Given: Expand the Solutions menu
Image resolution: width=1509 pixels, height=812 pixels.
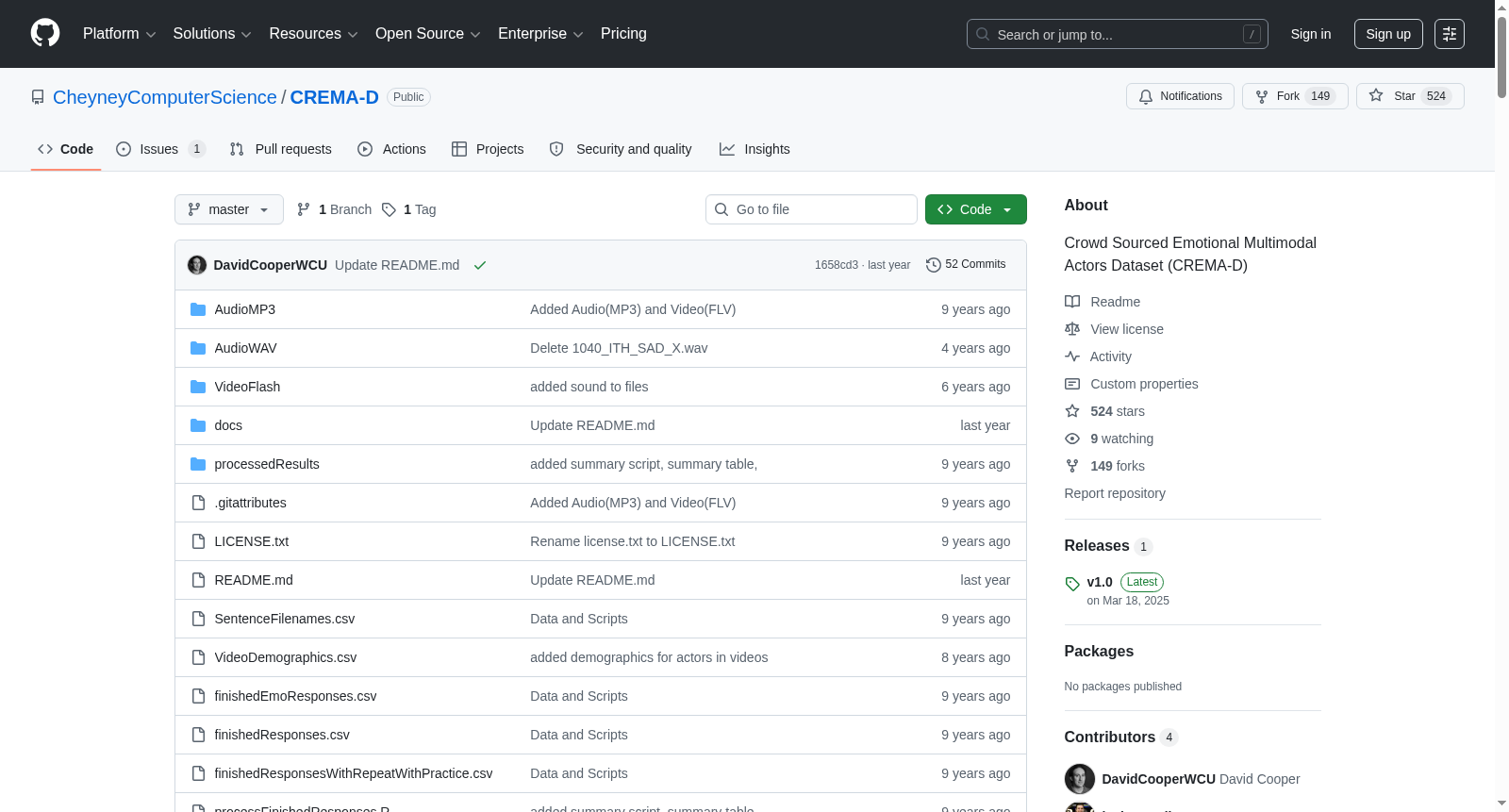Looking at the screenshot, I should tap(212, 34).
